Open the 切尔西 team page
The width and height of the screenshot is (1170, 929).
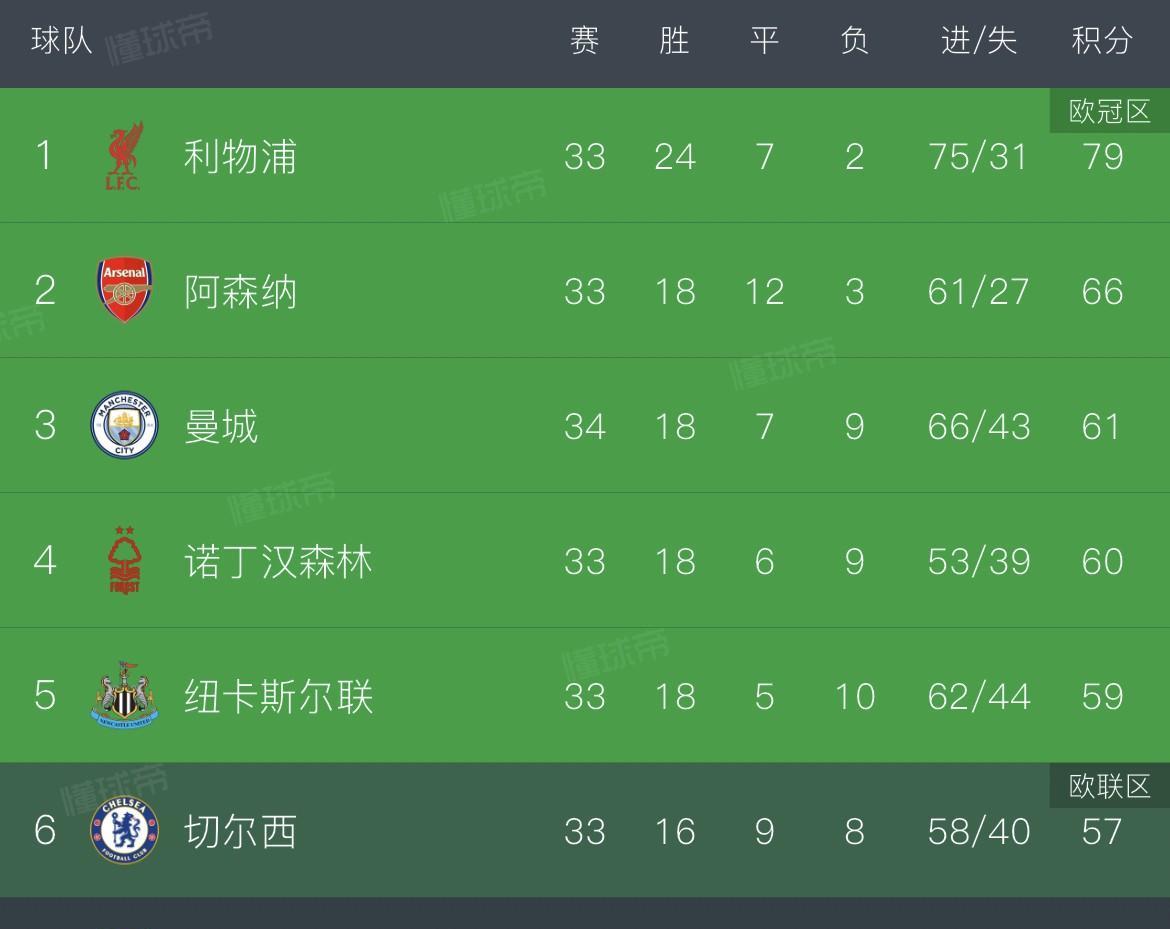click(240, 832)
